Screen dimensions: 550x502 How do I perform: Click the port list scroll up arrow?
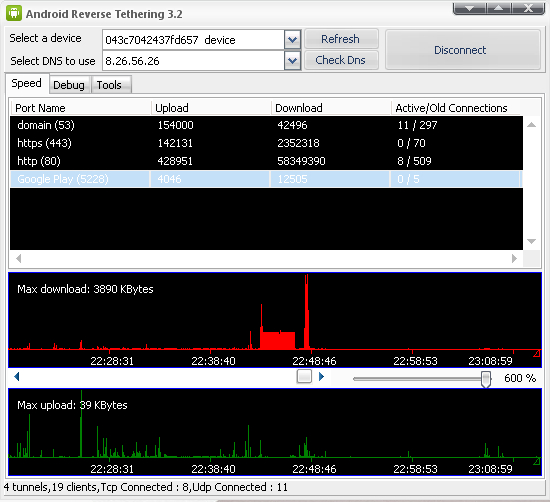[x=531, y=125]
